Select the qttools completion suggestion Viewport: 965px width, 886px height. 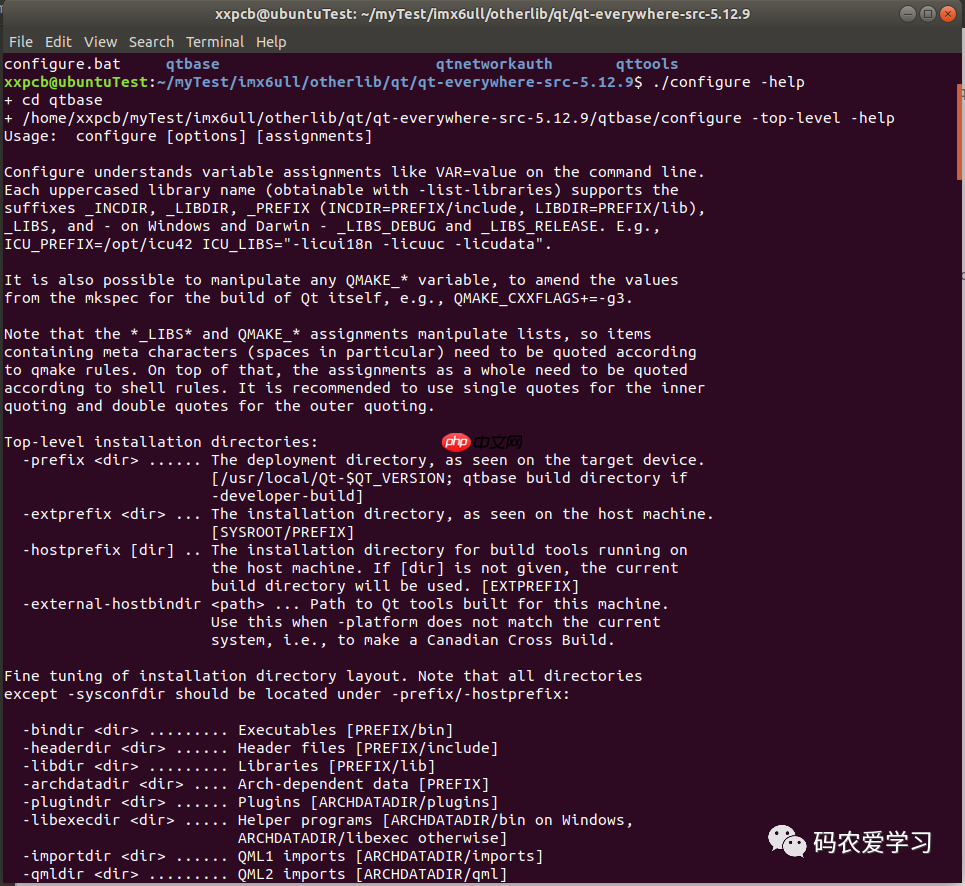646,63
